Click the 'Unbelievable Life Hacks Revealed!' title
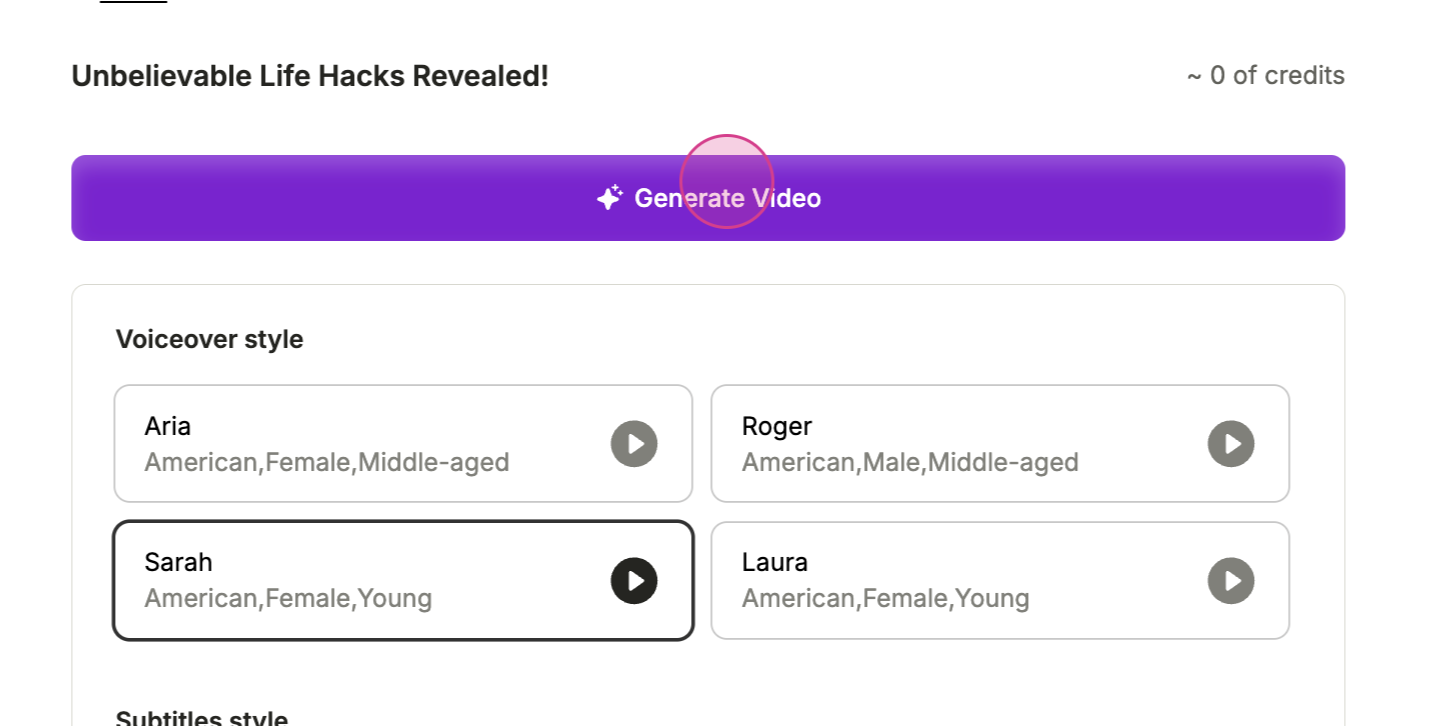Viewport: 1440px width, 726px height. (x=310, y=76)
